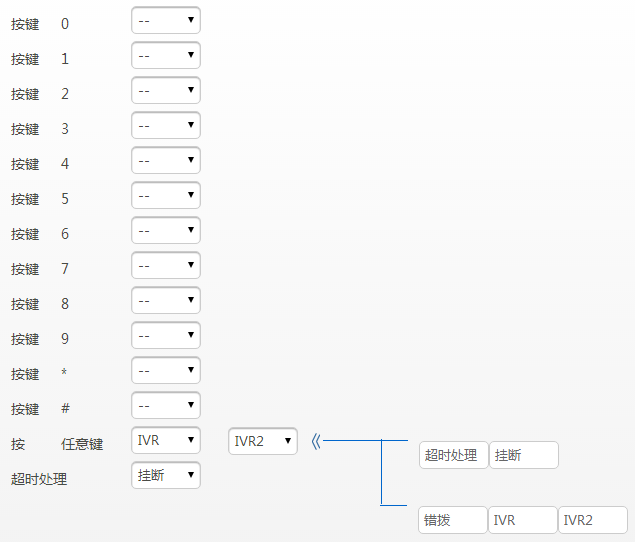Click the IVR2 box in diagram

point(592,520)
